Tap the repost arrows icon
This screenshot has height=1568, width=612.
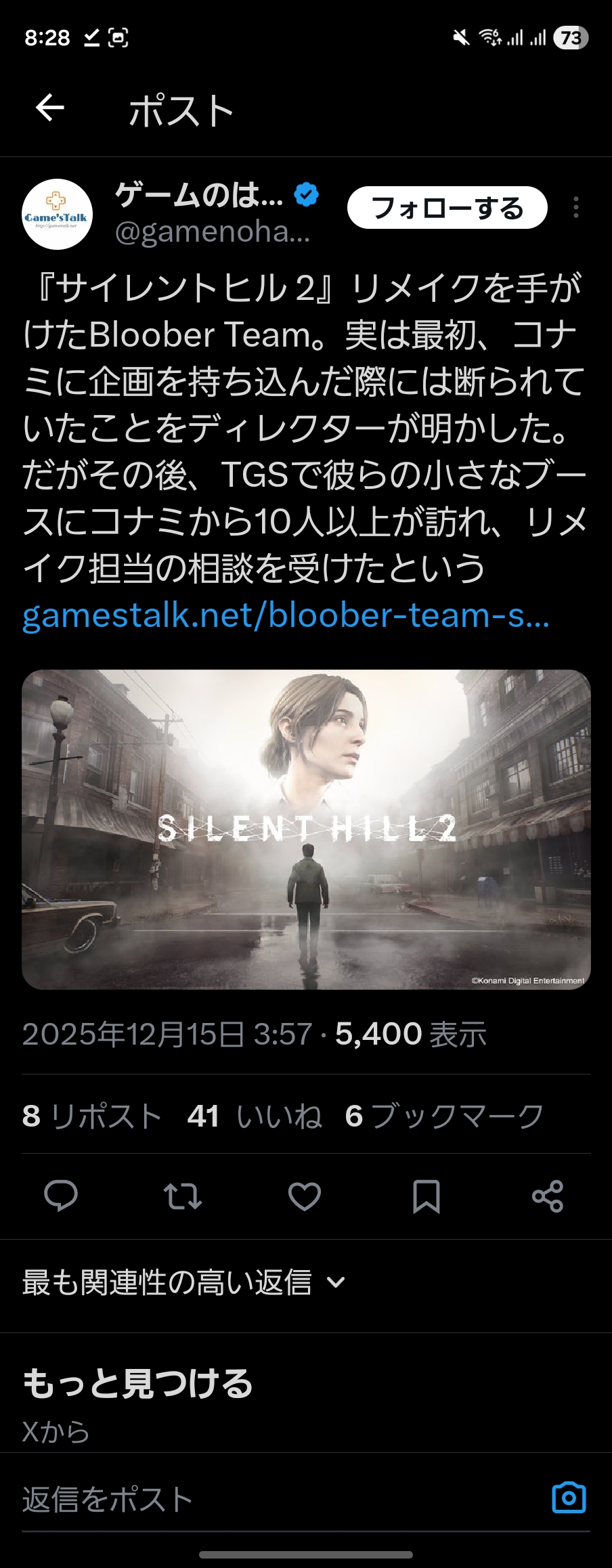(x=183, y=1196)
